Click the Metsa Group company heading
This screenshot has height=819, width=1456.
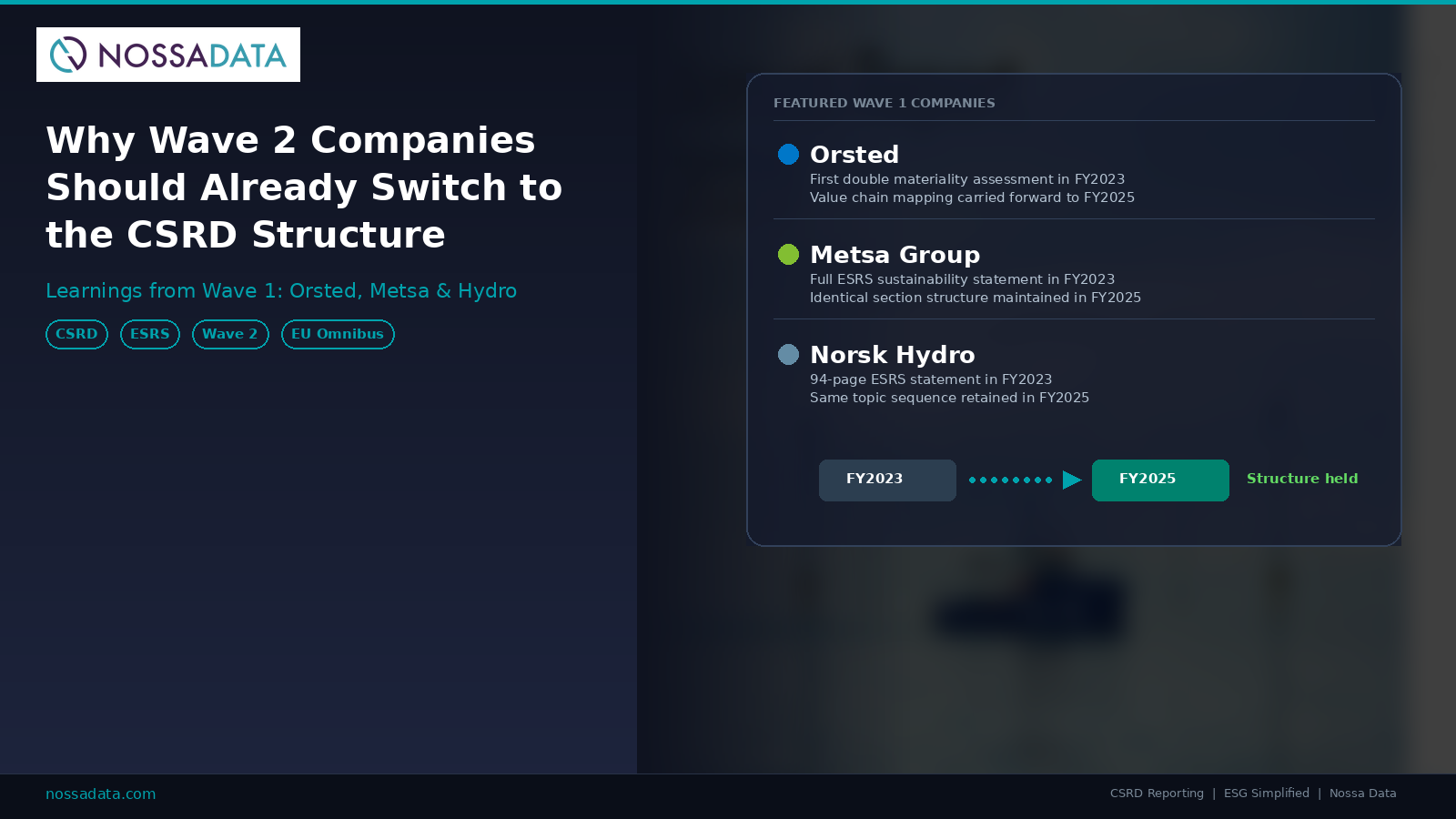coord(895,255)
